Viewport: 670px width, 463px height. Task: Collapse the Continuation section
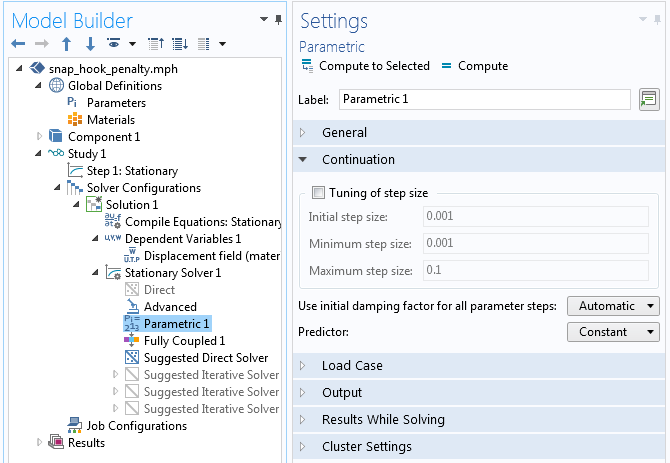tap(357, 160)
